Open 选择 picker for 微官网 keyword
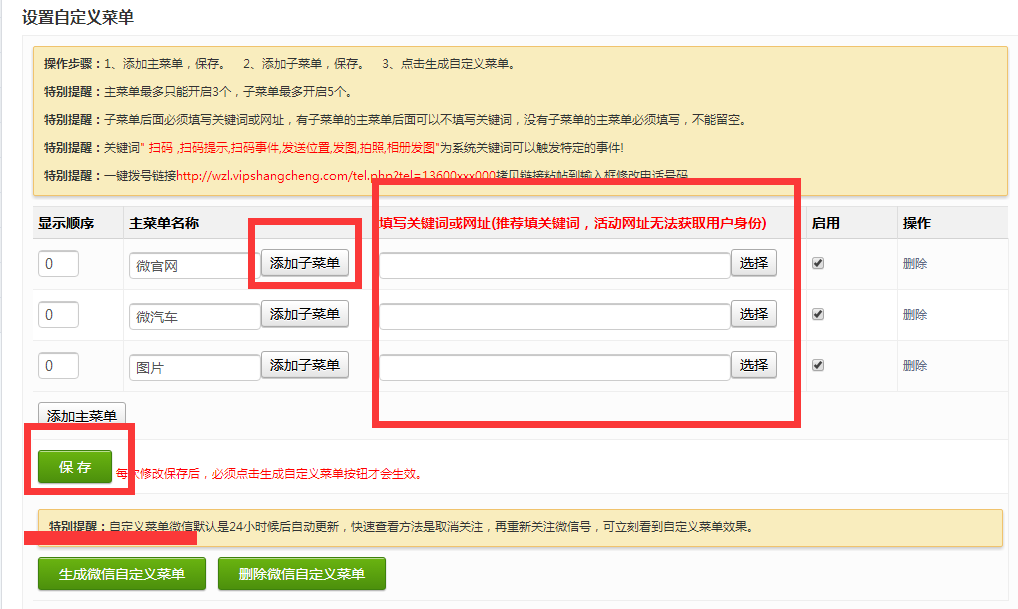The width and height of the screenshot is (1018, 609). pos(753,264)
